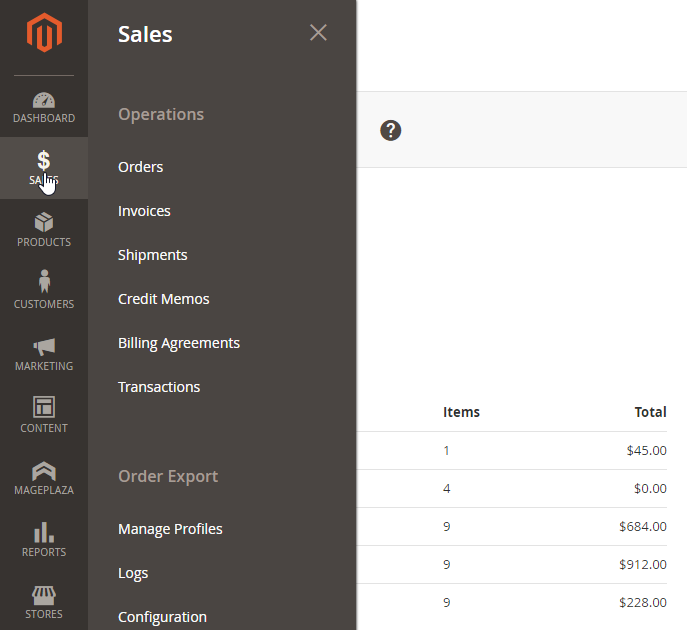Open Manage Profiles under Order Export
This screenshot has height=630, width=687.
170,529
